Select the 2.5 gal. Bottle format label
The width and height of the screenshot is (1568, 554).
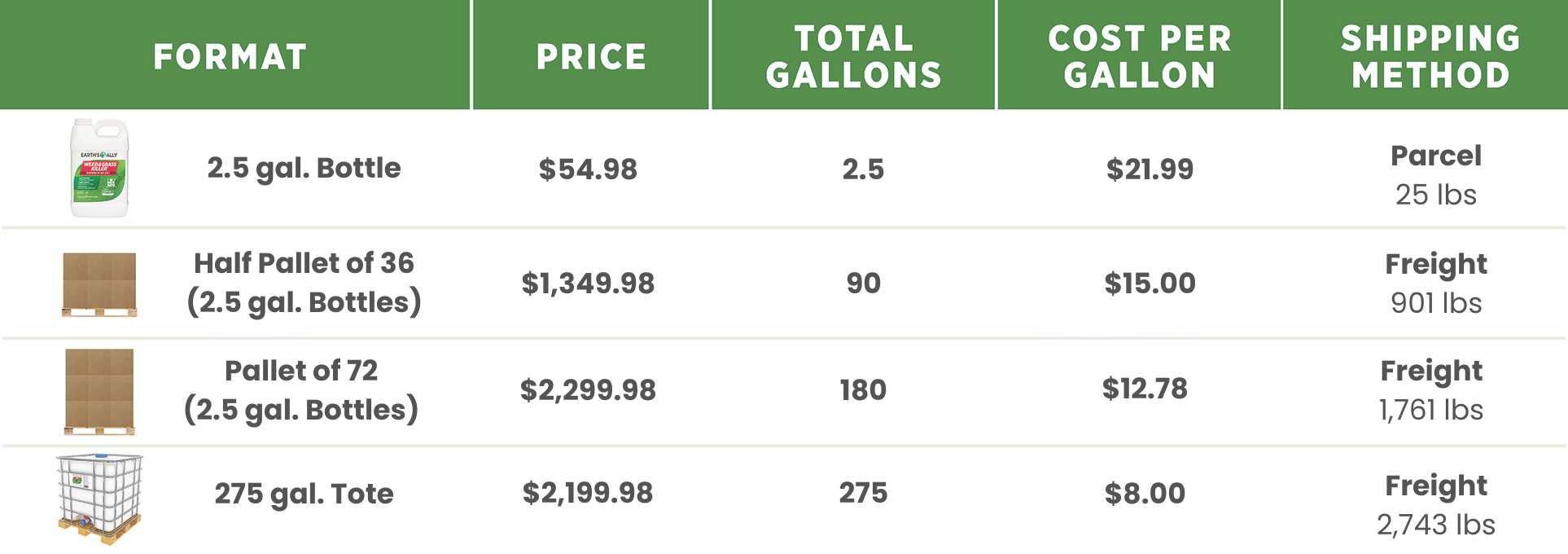[304, 168]
